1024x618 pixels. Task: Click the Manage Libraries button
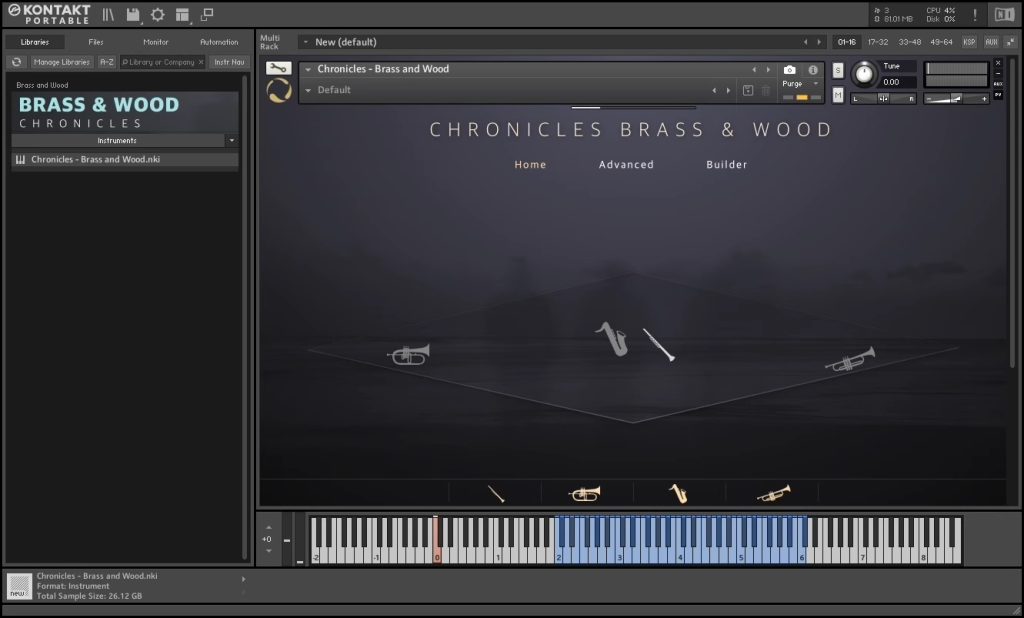coord(62,62)
